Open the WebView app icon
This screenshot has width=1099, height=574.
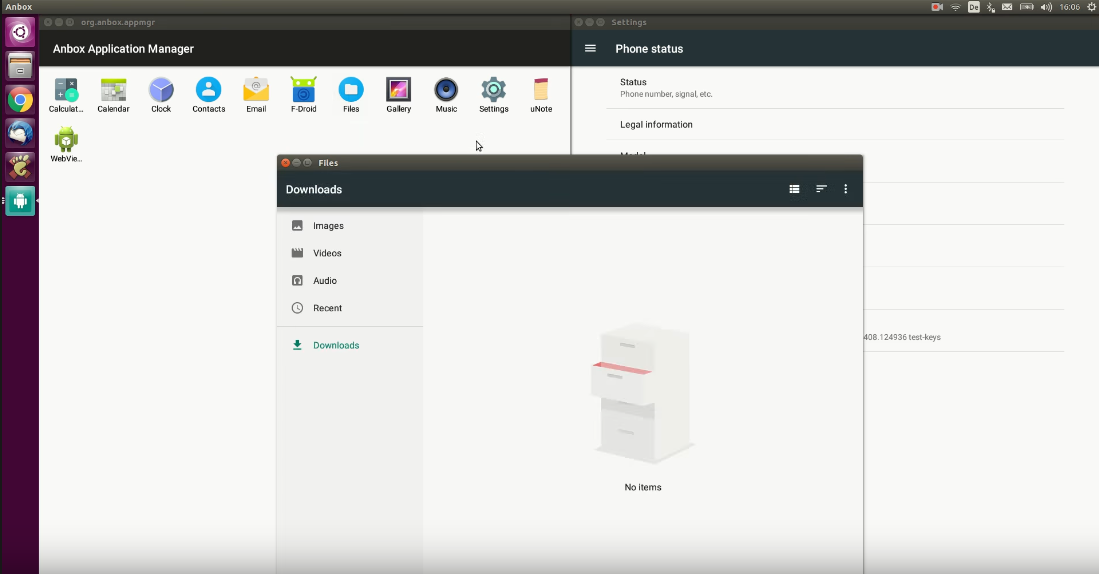coord(66,140)
